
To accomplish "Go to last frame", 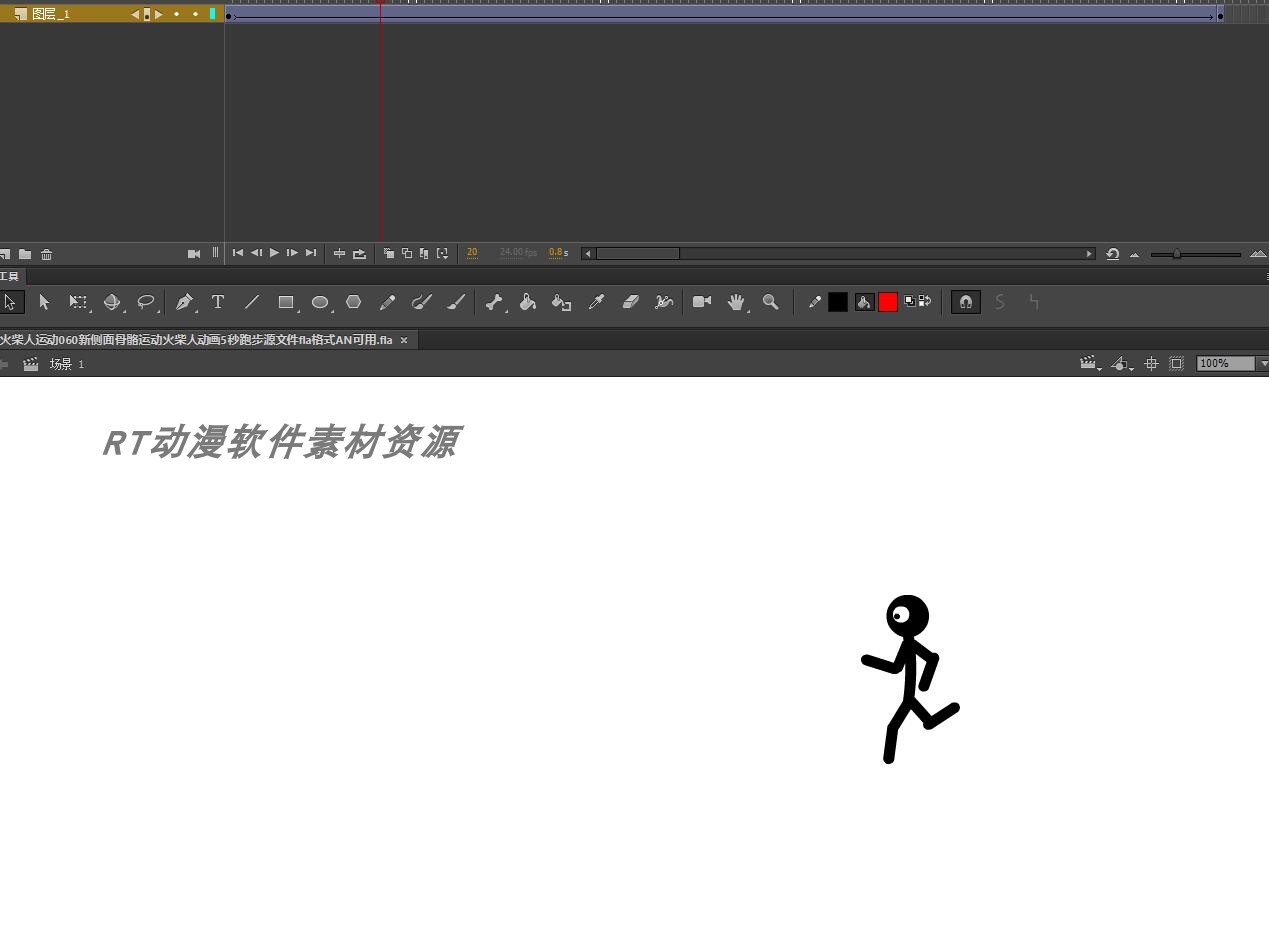I will [311, 253].
